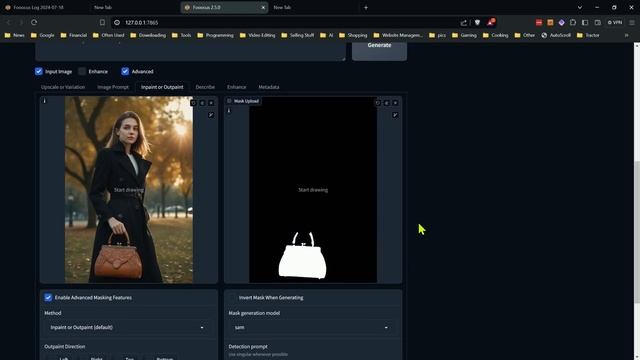The image size is (640, 360).
Task: Open the Often Used bookmarks folder
Action: 109,36
